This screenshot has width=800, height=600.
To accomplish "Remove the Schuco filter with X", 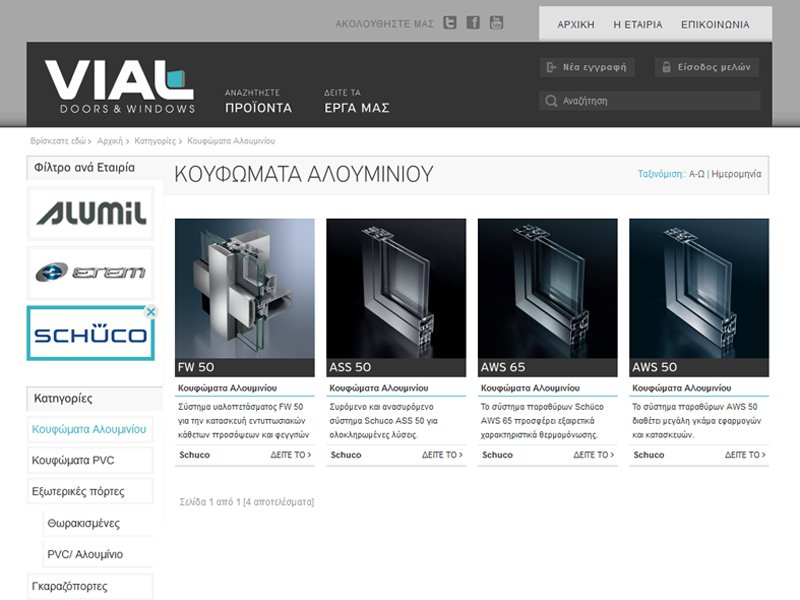I will coord(151,312).
